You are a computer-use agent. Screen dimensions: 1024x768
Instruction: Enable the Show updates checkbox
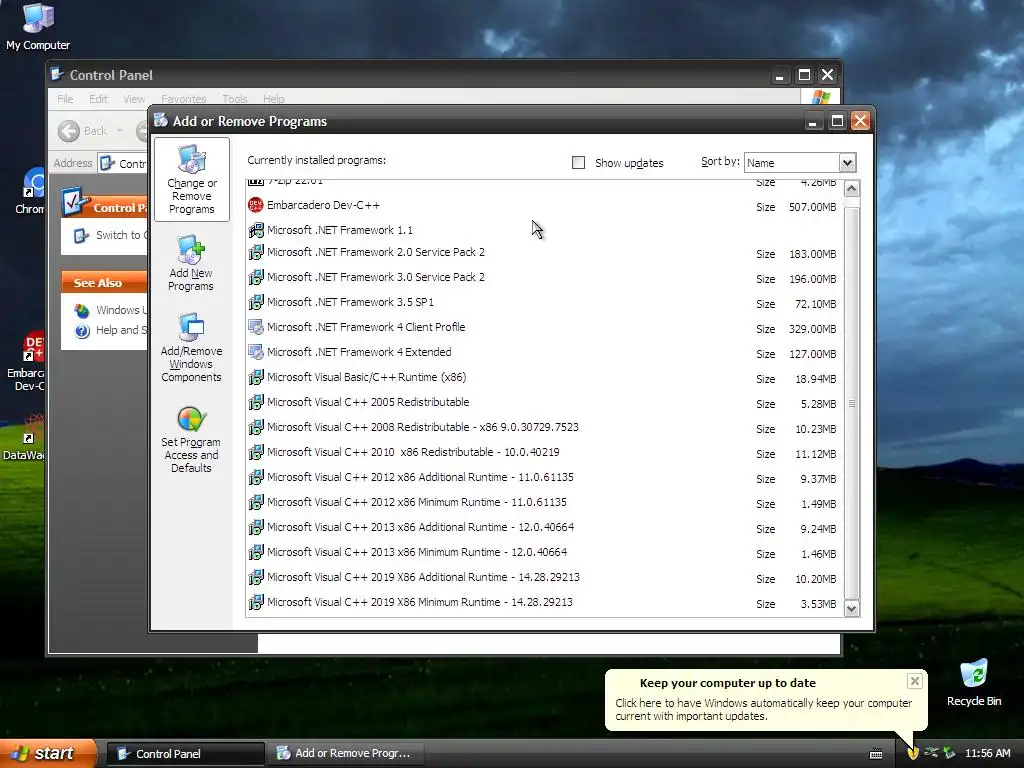pos(578,163)
